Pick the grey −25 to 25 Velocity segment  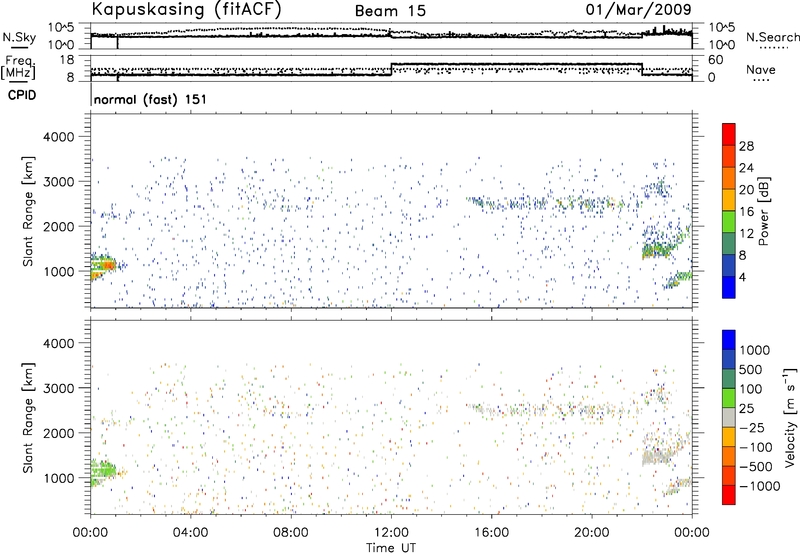coord(729,417)
